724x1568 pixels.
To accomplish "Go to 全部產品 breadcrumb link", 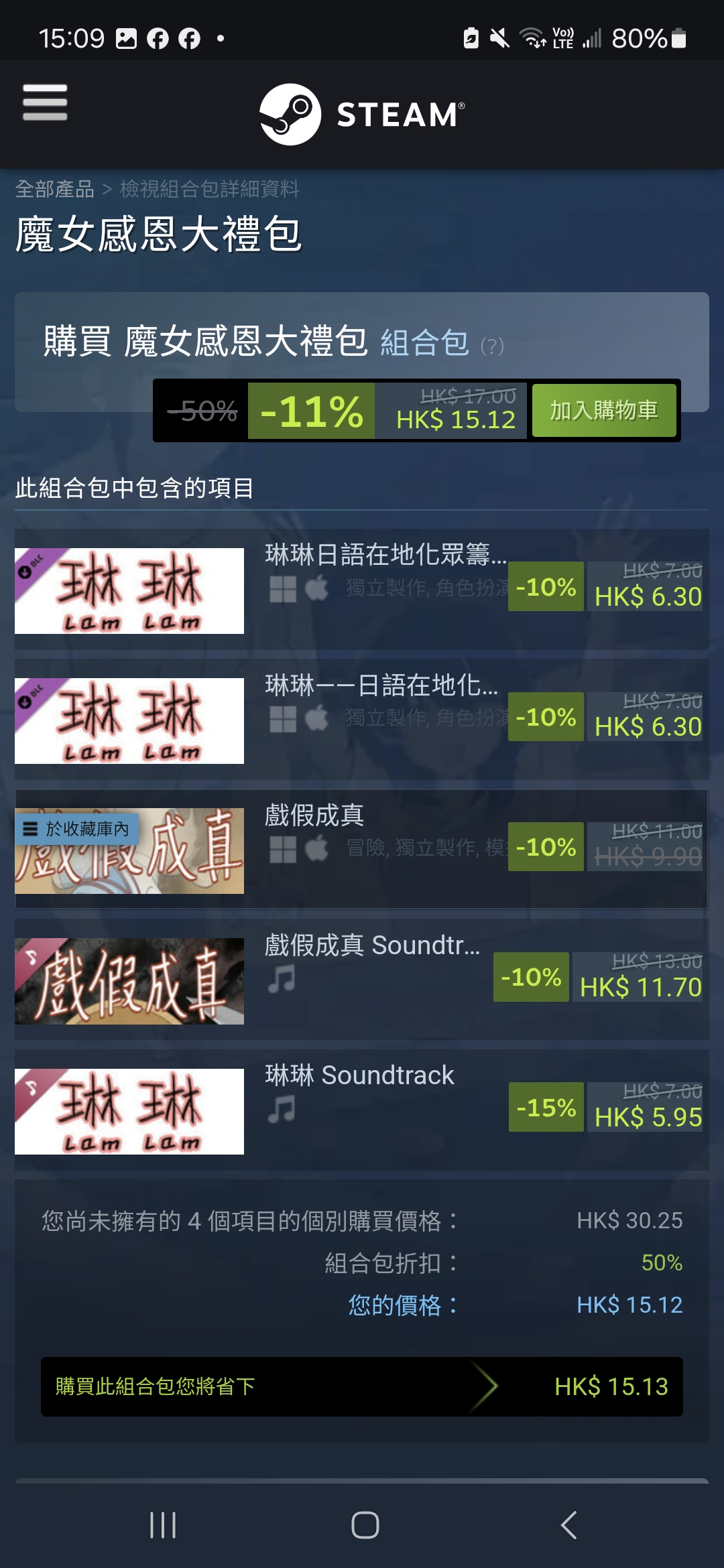I will [x=54, y=189].
